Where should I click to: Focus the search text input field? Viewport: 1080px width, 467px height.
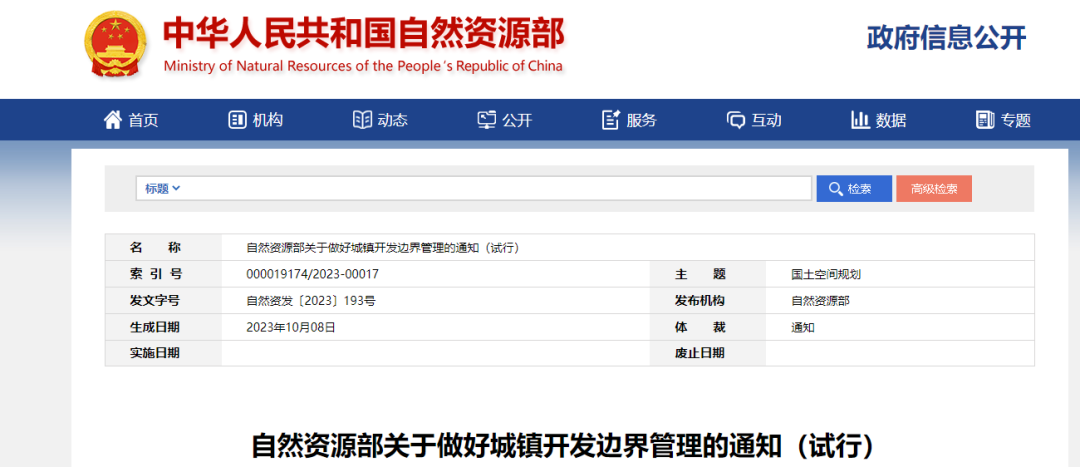pos(495,188)
